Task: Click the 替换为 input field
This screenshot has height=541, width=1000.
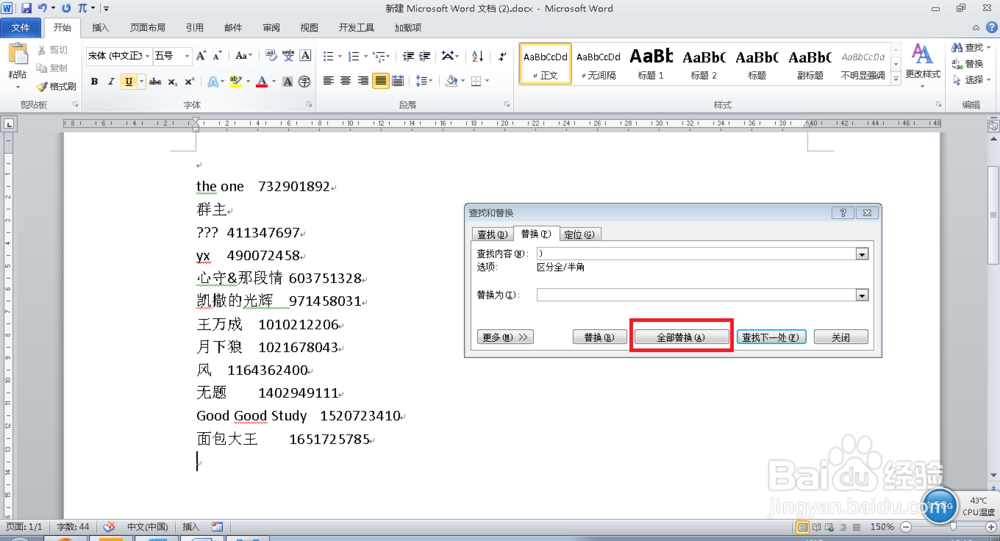Action: (696, 295)
